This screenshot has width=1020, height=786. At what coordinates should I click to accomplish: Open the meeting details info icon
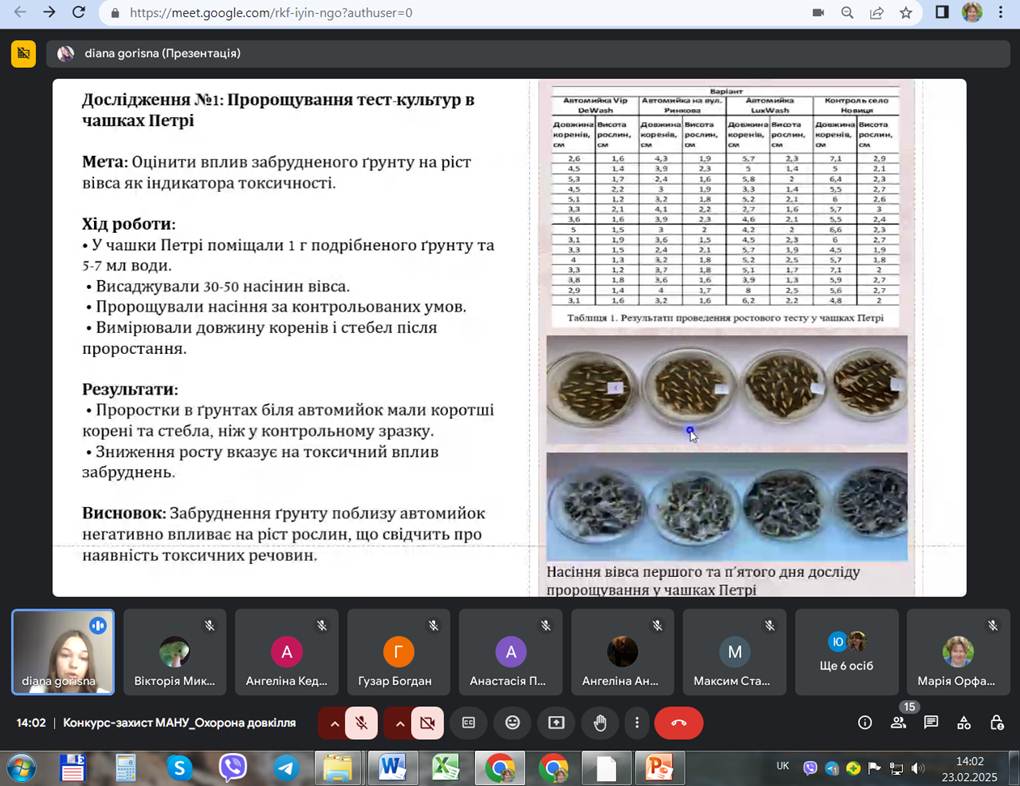coord(865,723)
